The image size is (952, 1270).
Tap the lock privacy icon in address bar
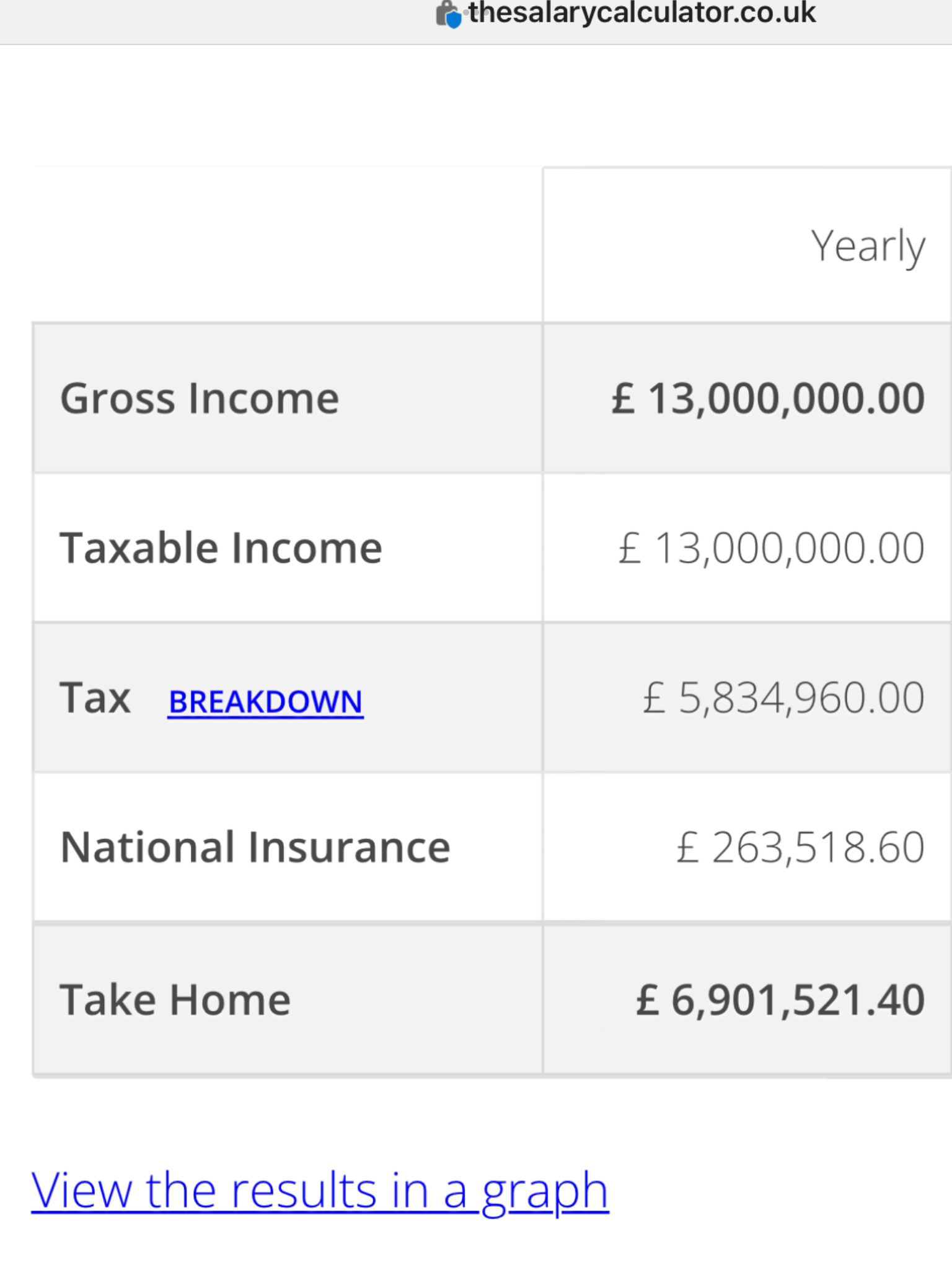point(448,14)
